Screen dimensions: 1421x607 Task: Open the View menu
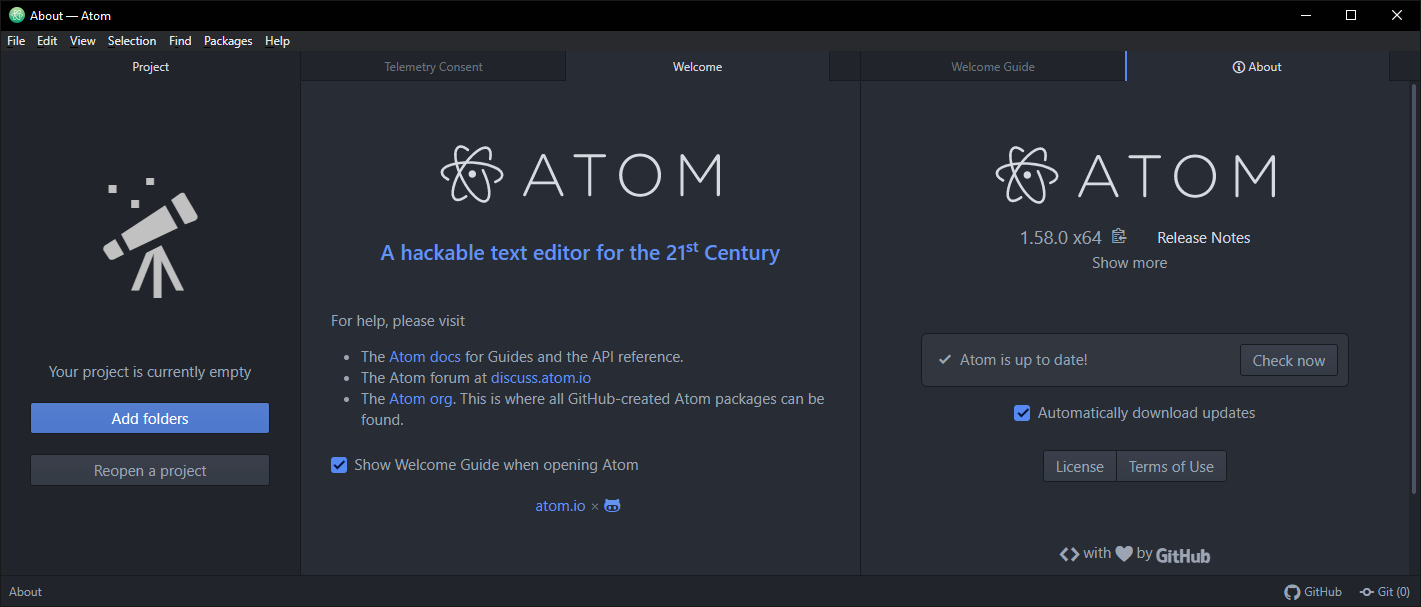[83, 41]
